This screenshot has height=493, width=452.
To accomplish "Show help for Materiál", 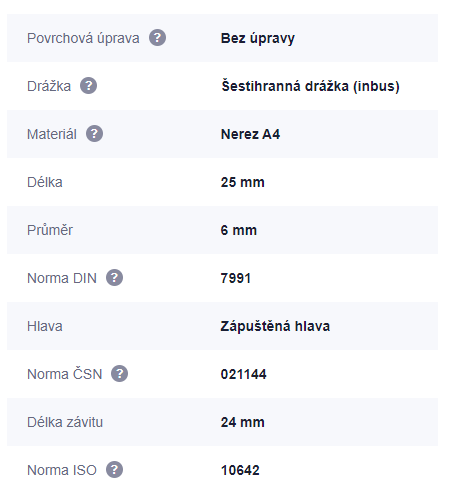I will click(x=94, y=134).
